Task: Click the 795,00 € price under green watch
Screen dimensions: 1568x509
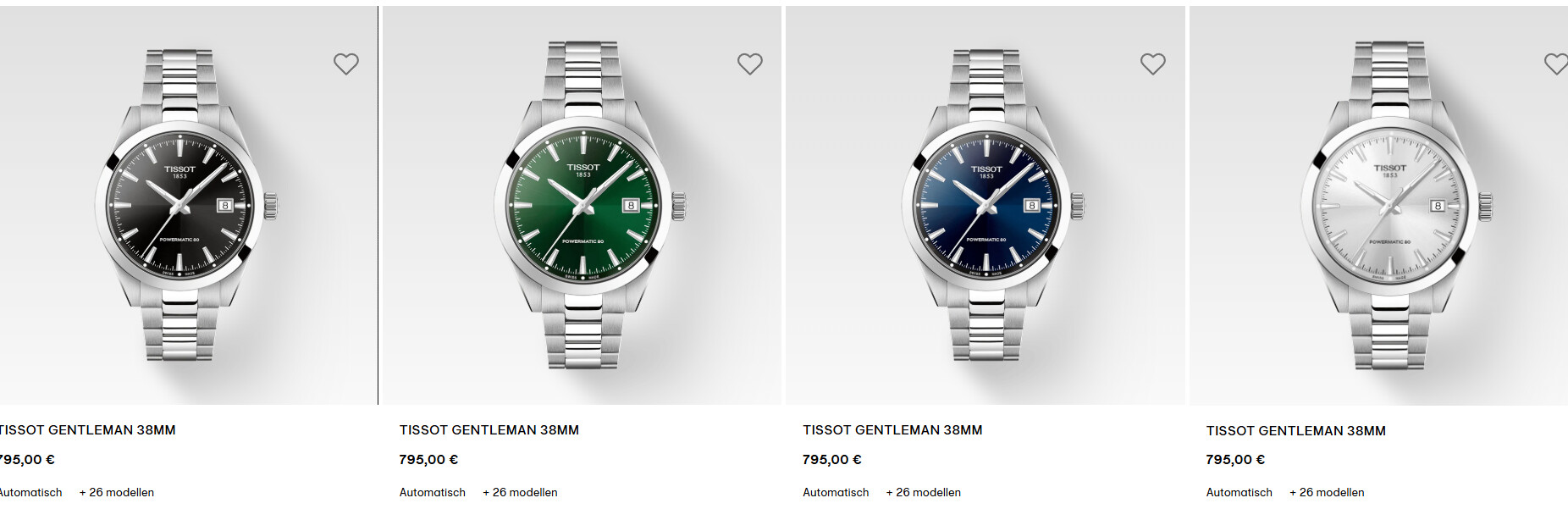Action: 428,460
